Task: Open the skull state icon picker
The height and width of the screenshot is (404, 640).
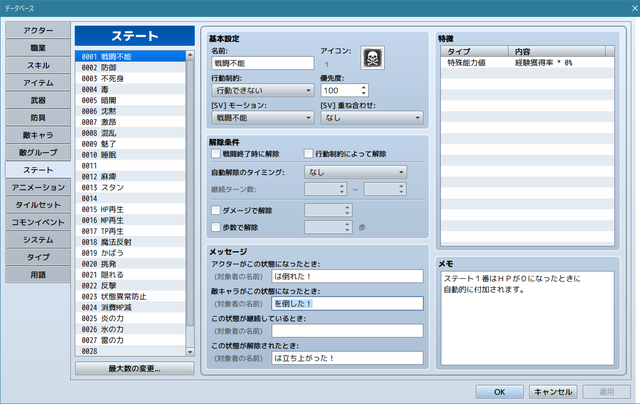Action: click(372, 58)
